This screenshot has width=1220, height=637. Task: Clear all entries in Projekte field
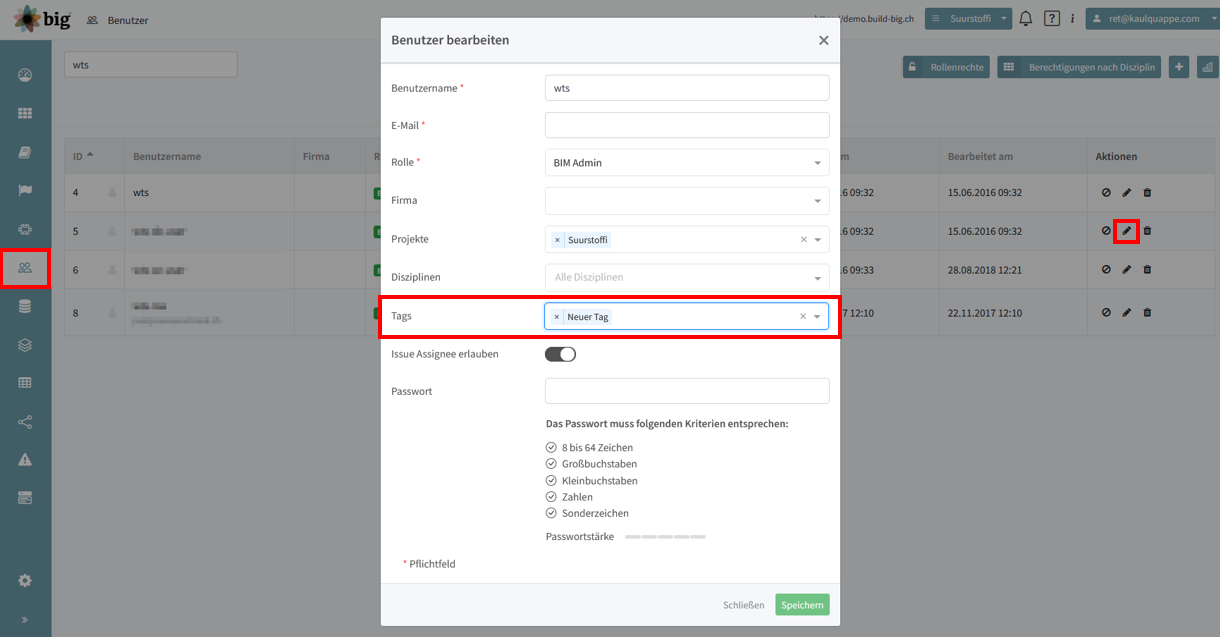[803, 239]
